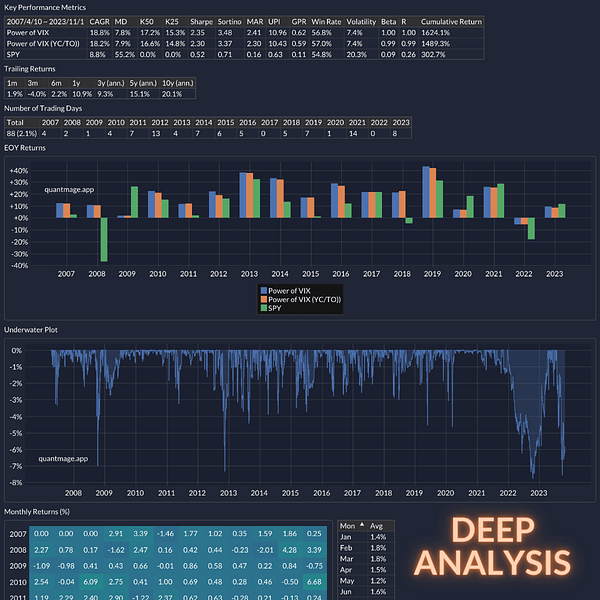Click the orange Power of VIX (YC/TO) legend swatch

[x=264, y=300]
